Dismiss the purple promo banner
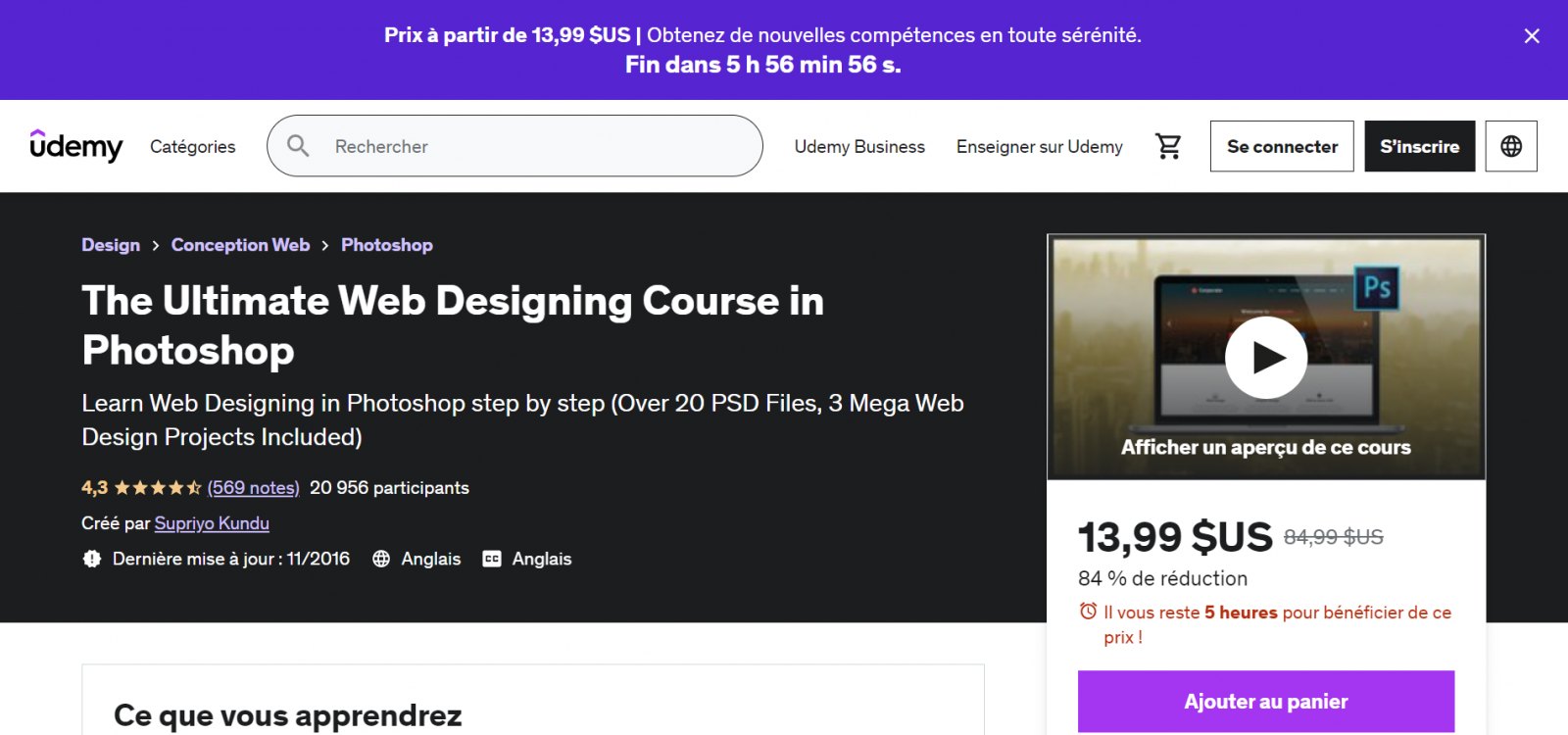 (1532, 36)
